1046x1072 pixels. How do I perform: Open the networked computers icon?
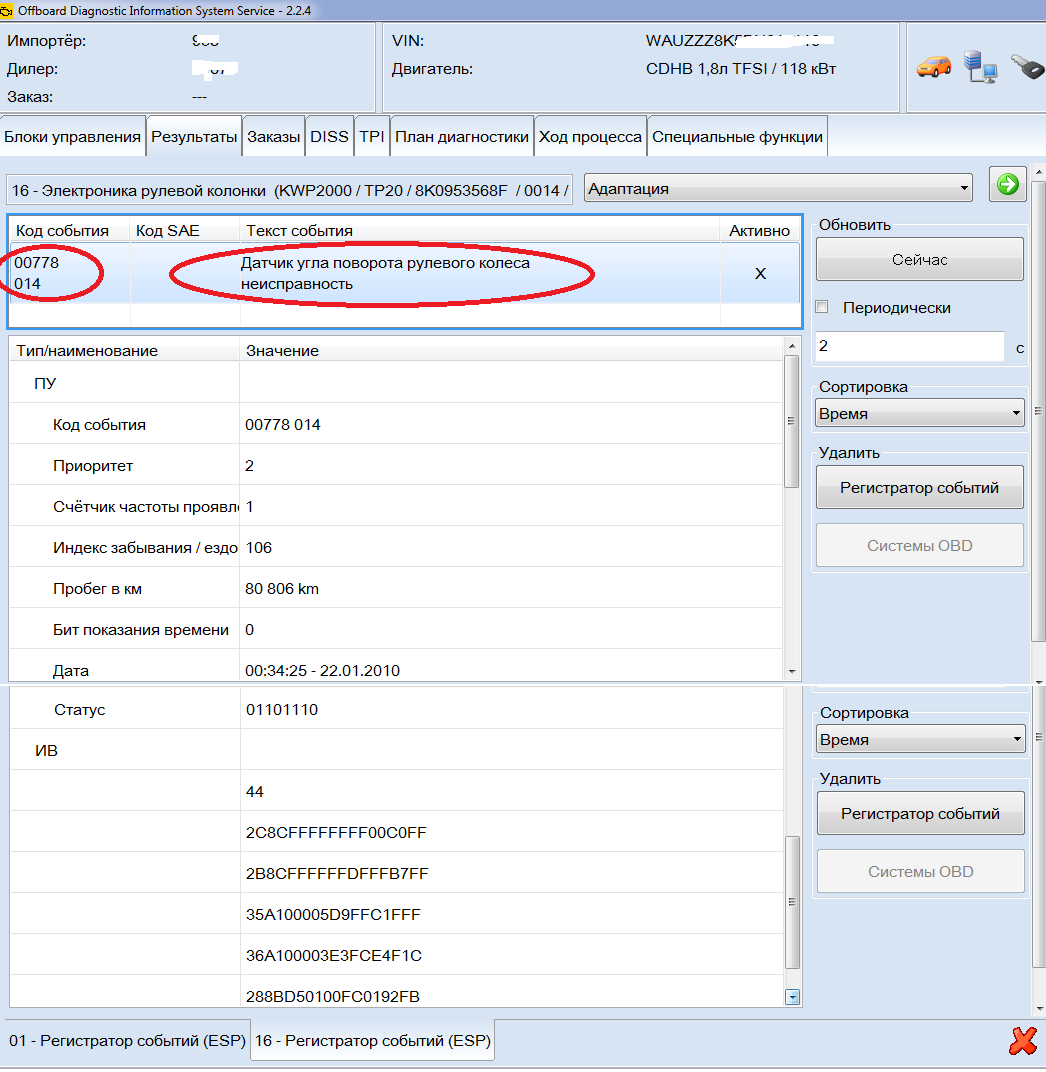pyautogui.click(x=980, y=67)
